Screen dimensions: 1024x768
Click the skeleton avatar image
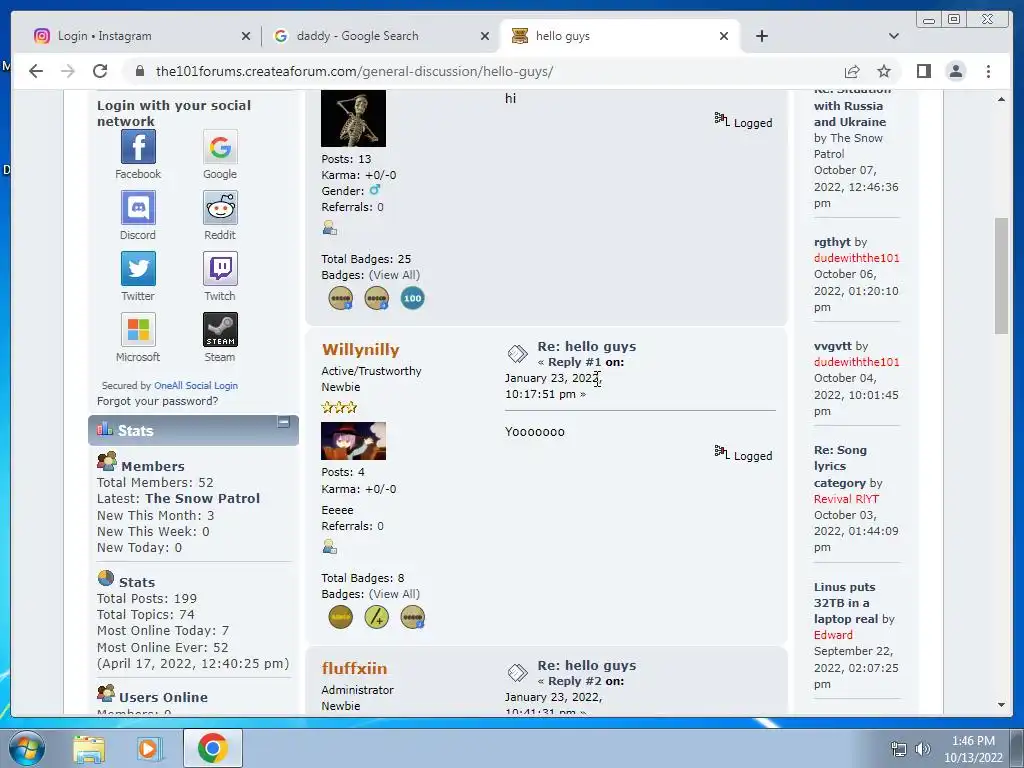click(353, 118)
